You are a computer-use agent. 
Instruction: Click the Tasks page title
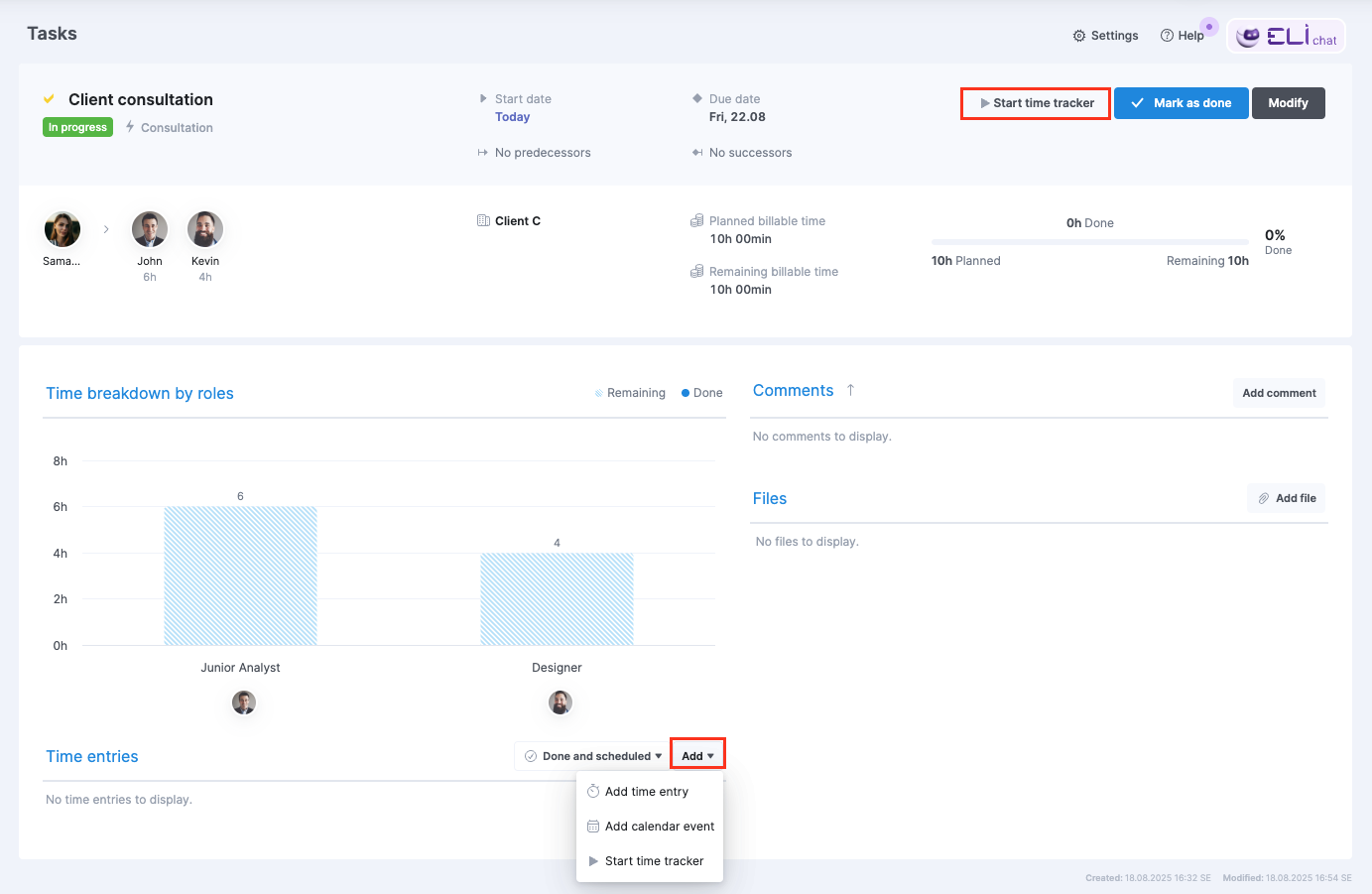(52, 34)
